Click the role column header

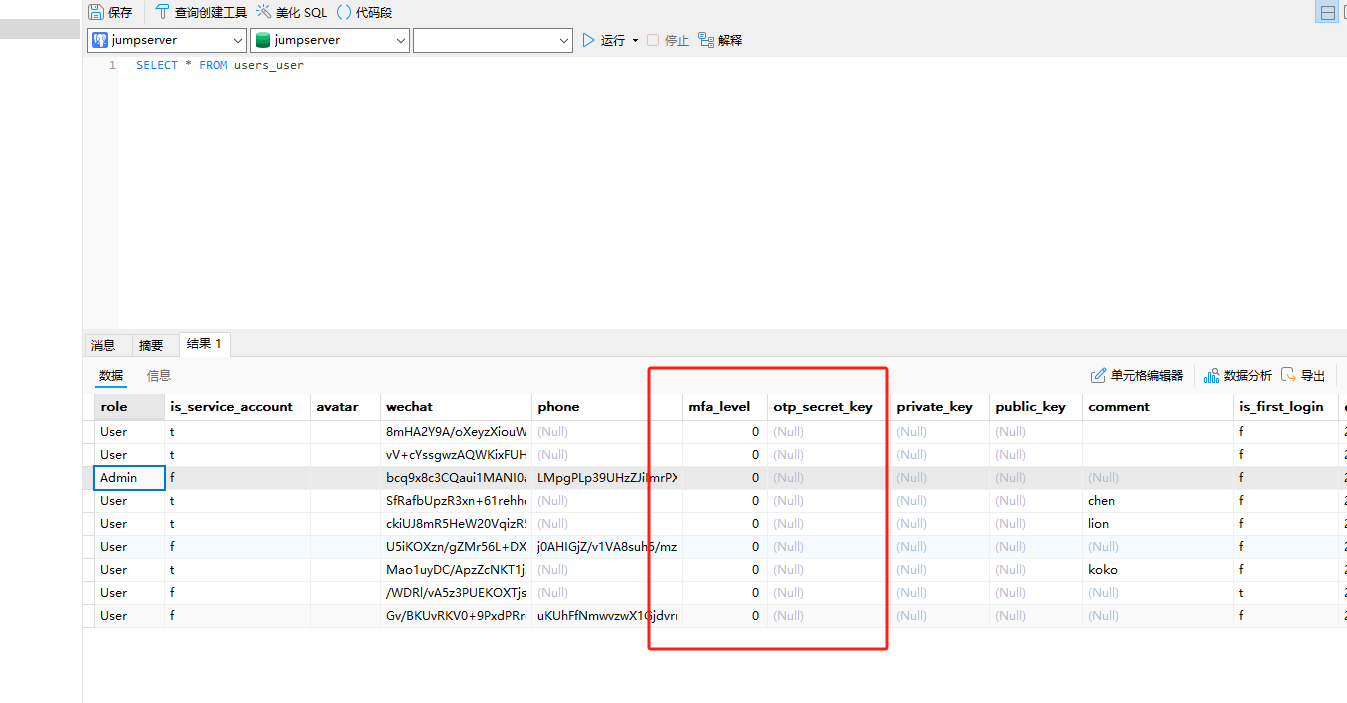tap(130, 407)
